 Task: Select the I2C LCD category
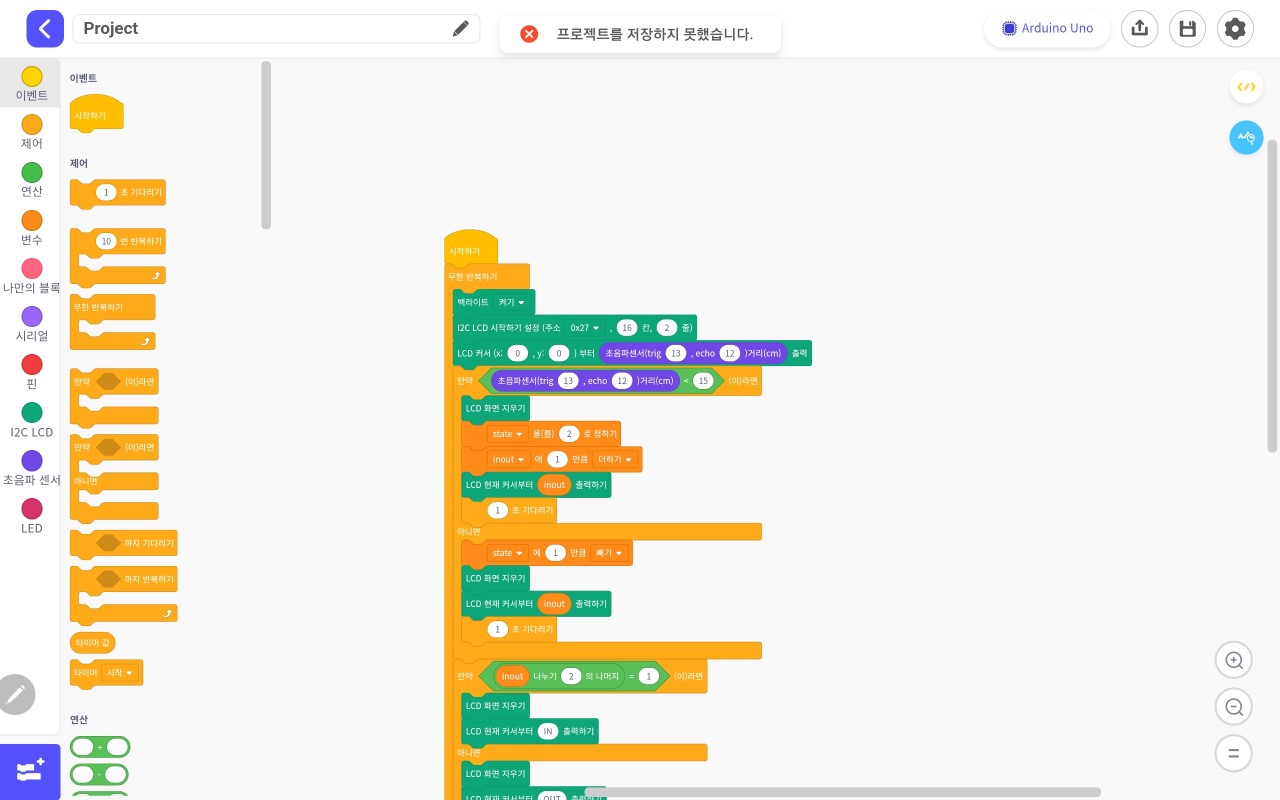[x=31, y=420]
